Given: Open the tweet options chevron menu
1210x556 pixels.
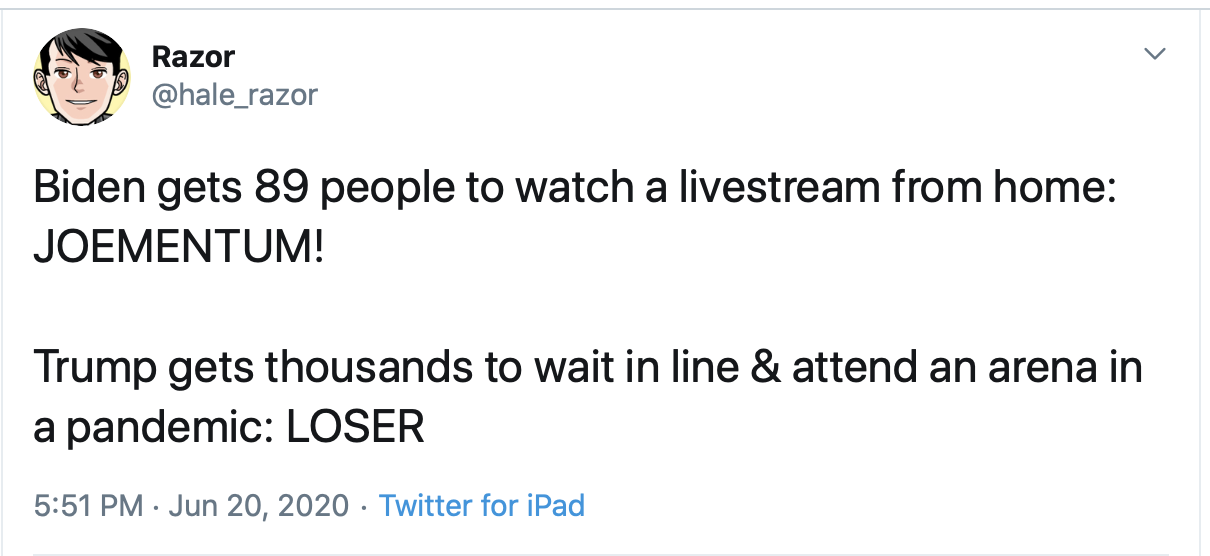Looking at the screenshot, I should [1155, 53].
